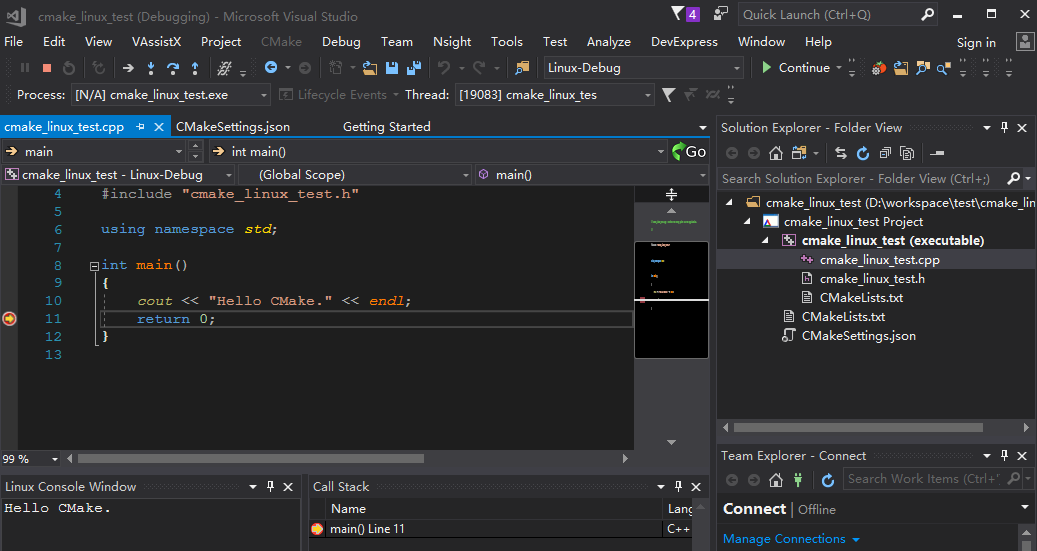Viewport: 1037px width, 551px height.
Task: Click the Continue button
Action: pos(795,68)
